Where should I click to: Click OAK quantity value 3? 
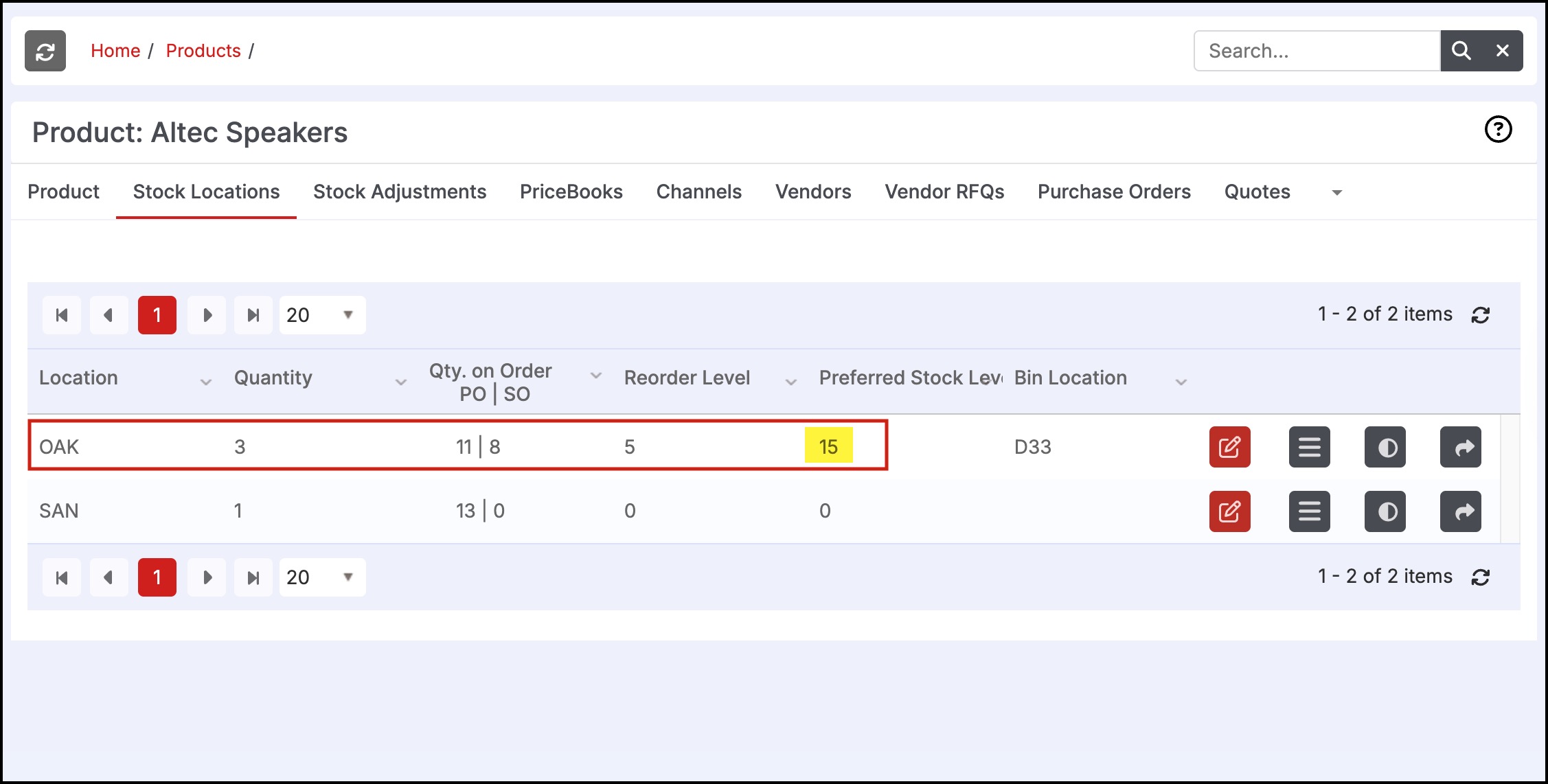[x=240, y=447]
